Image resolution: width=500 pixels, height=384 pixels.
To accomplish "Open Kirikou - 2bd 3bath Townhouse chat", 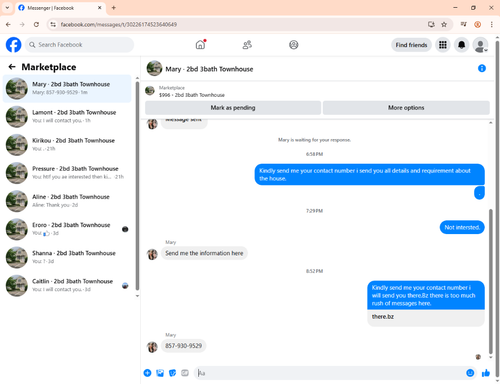I will pos(67,145).
